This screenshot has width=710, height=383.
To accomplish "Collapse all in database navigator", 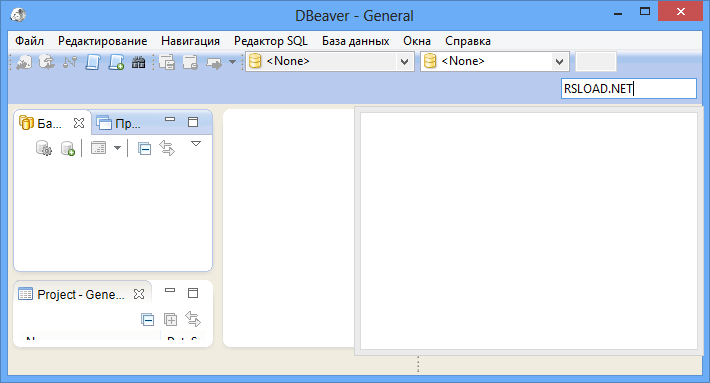I will pyautogui.click(x=144, y=148).
